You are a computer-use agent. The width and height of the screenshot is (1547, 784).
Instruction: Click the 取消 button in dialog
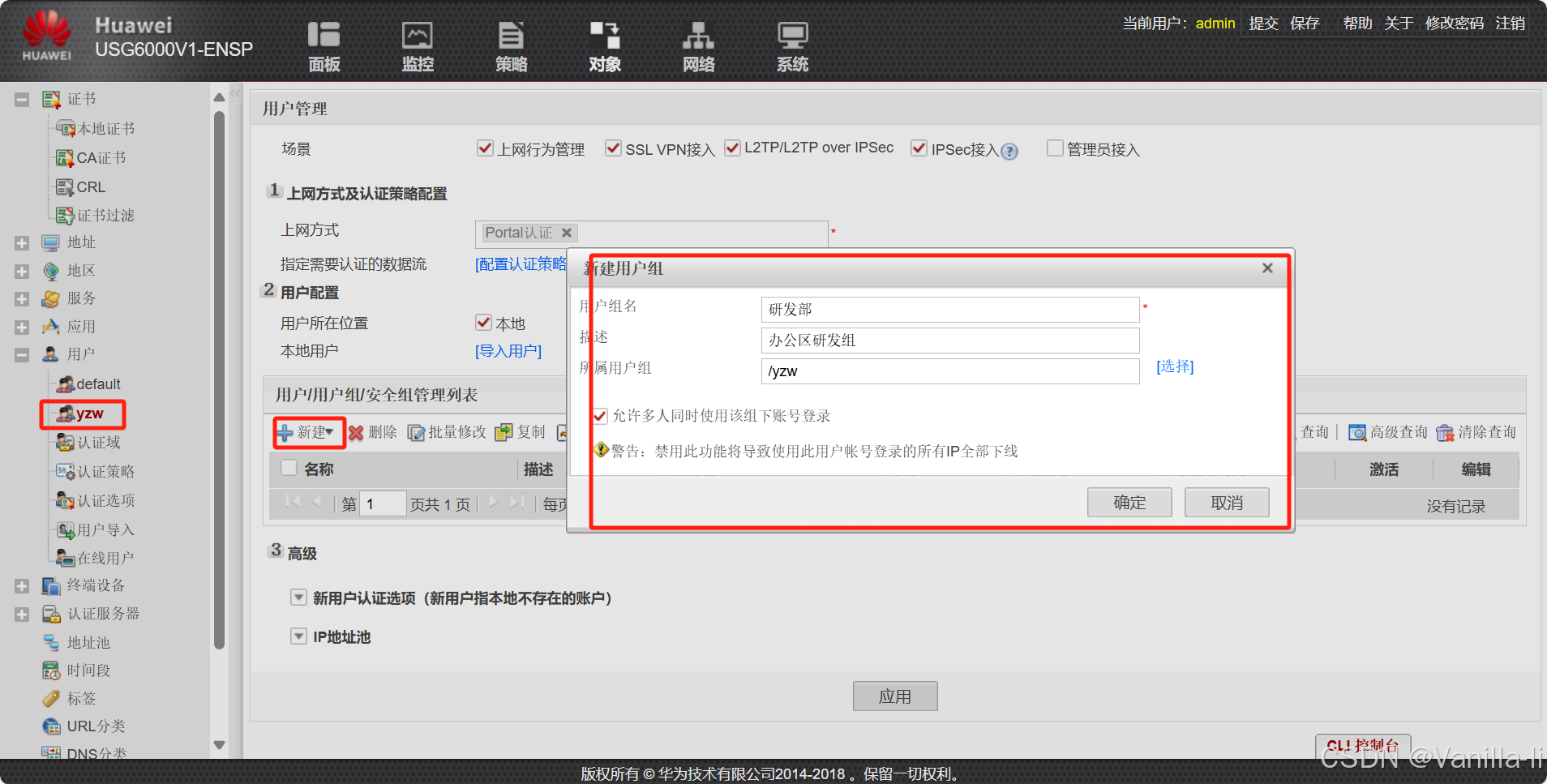(1227, 503)
